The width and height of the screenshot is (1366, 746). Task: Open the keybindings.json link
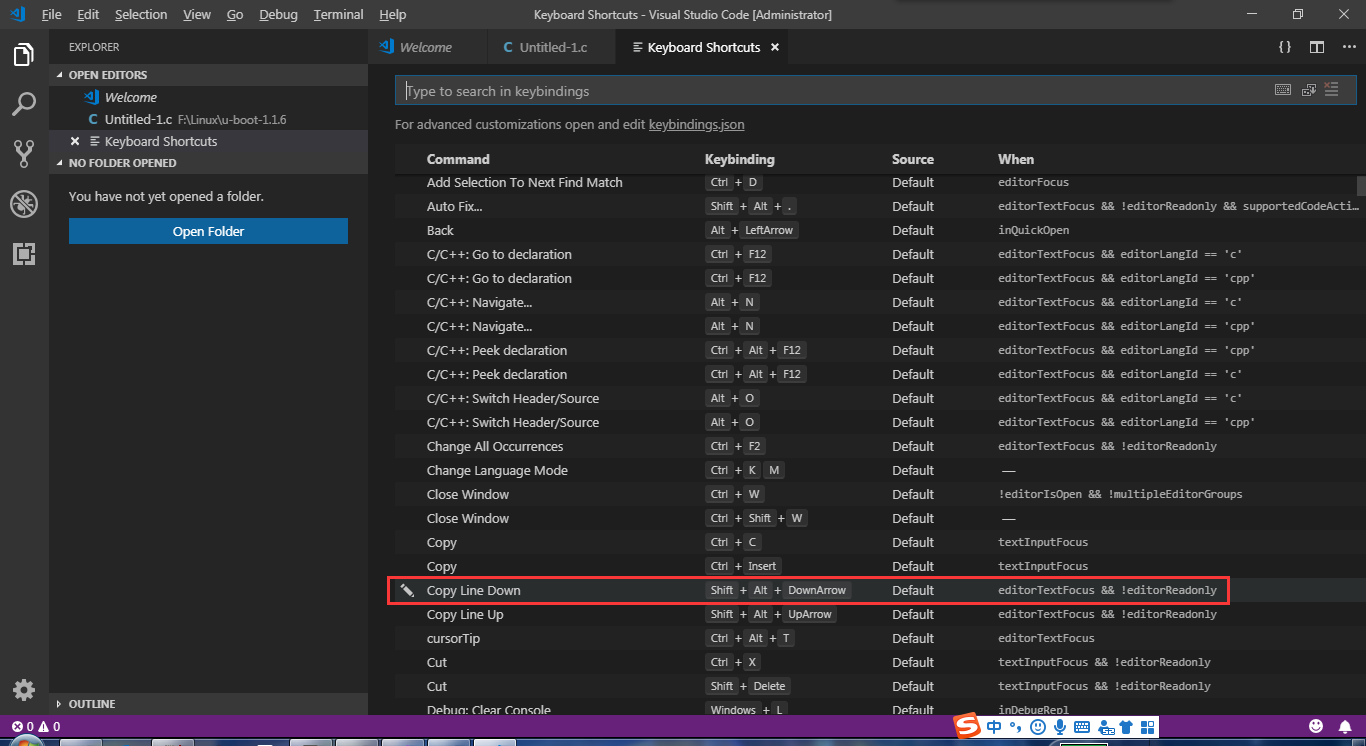(697, 124)
